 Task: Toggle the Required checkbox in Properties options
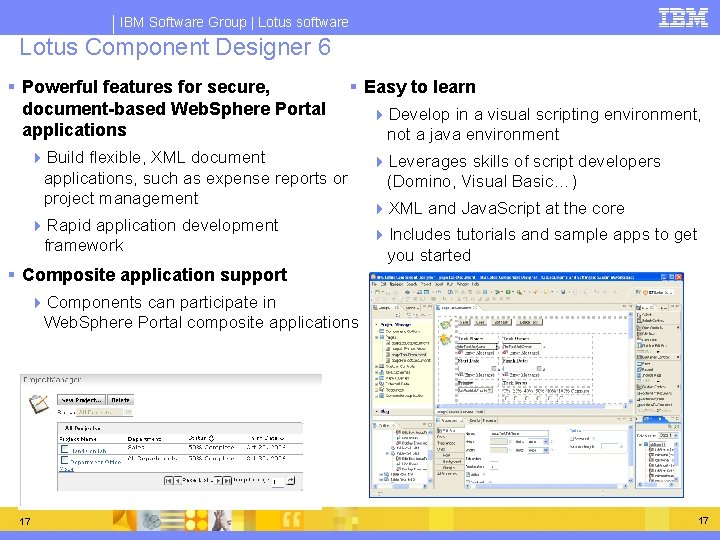coord(572,439)
